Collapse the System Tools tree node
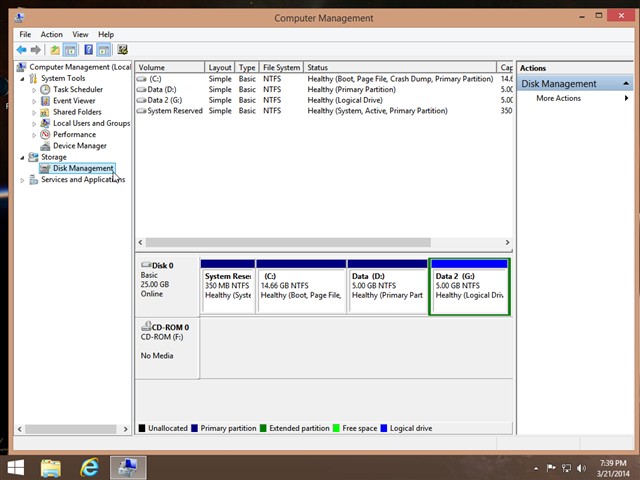This screenshot has width=640, height=480. [x=22, y=79]
